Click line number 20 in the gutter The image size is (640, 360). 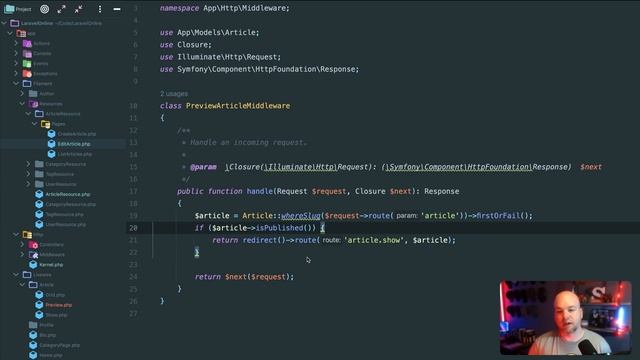coord(133,228)
